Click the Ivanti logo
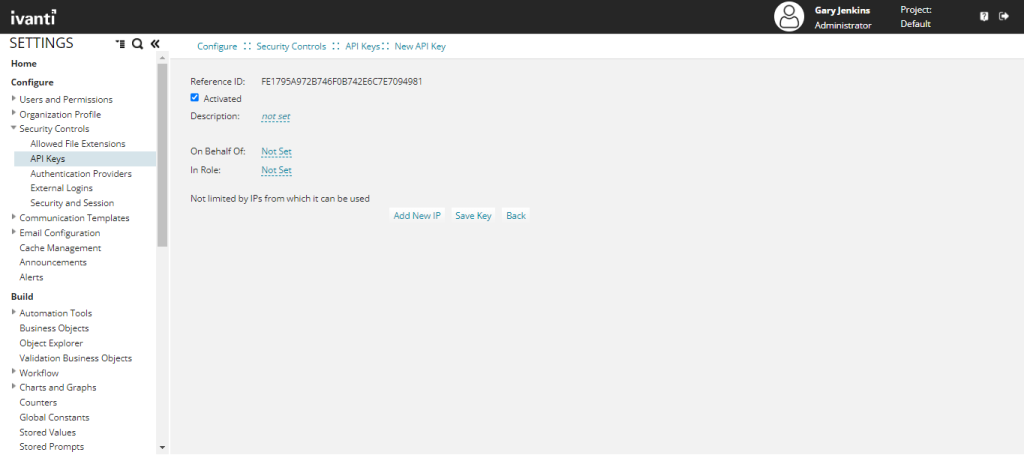 coord(33,16)
